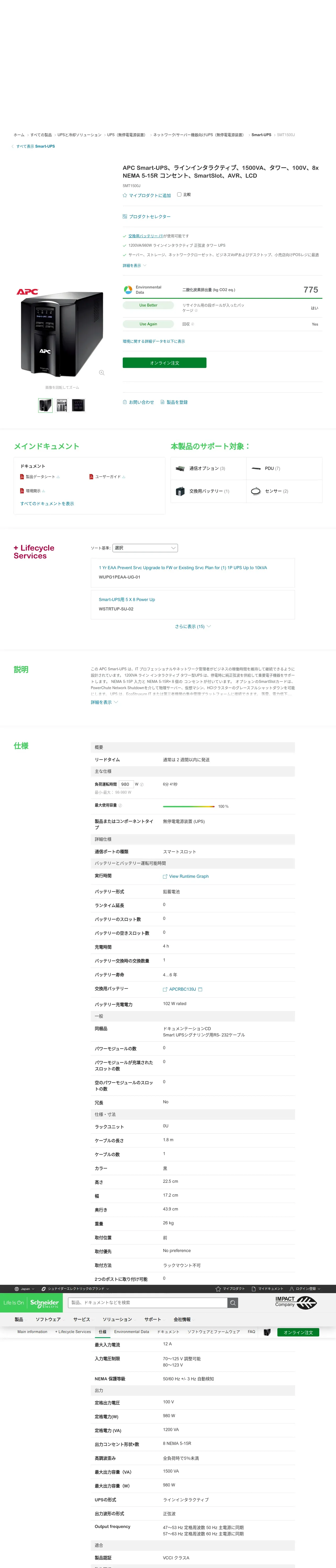Click the UPS(無停電電源装置) breadcrumb
Viewport: 336px width, 1568px height.
(x=127, y=135)
